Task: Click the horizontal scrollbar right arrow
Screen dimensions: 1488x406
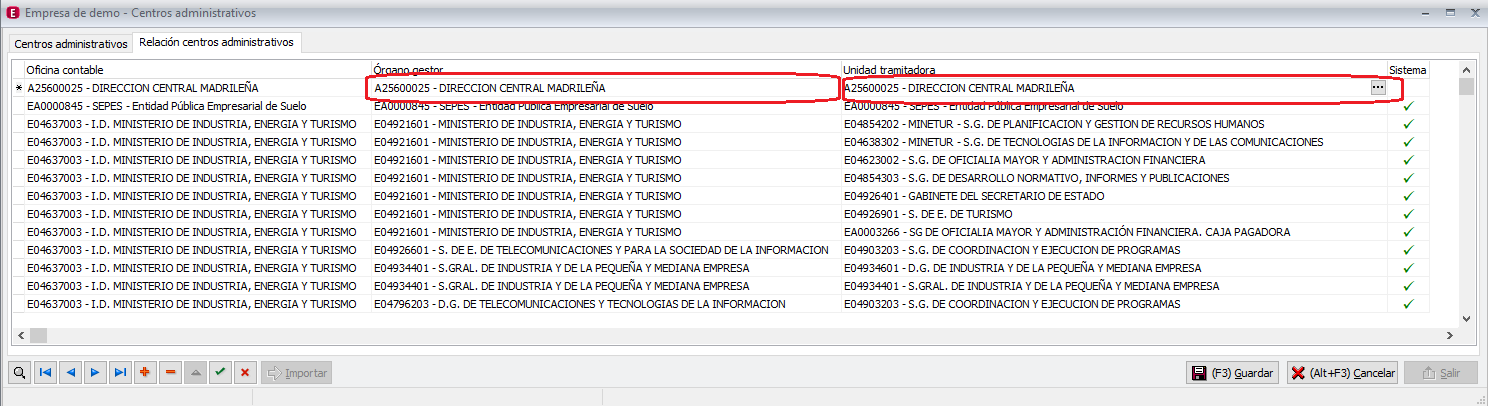Action: [x=1450, y=335]
